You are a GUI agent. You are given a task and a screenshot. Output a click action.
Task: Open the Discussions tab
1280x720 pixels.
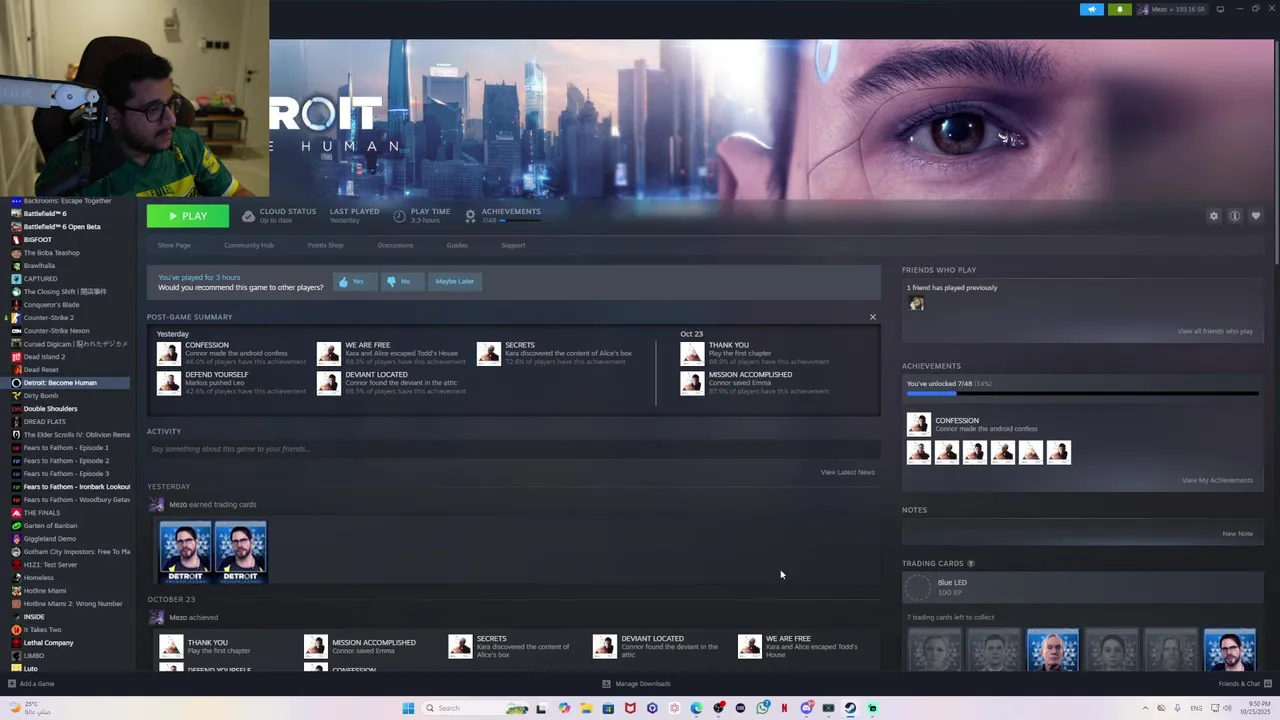click(x=395, y=245)
